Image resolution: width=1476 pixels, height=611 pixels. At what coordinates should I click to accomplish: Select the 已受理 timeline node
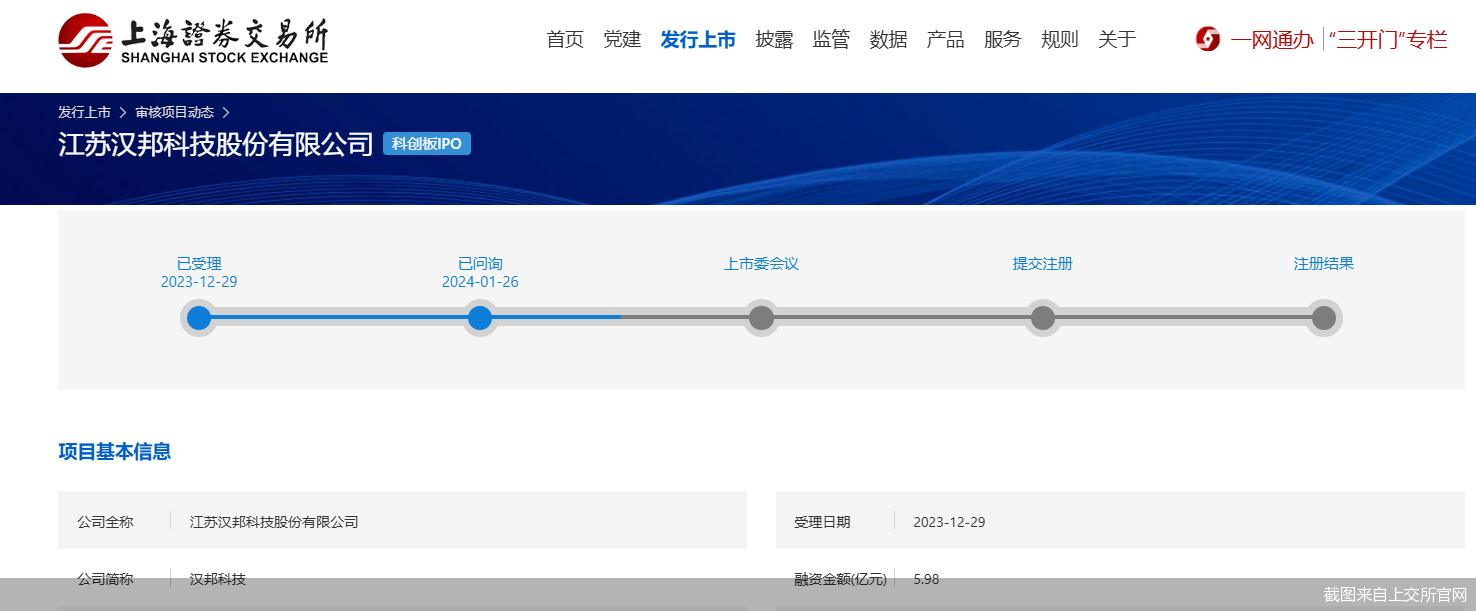click(x=198, y=318)
